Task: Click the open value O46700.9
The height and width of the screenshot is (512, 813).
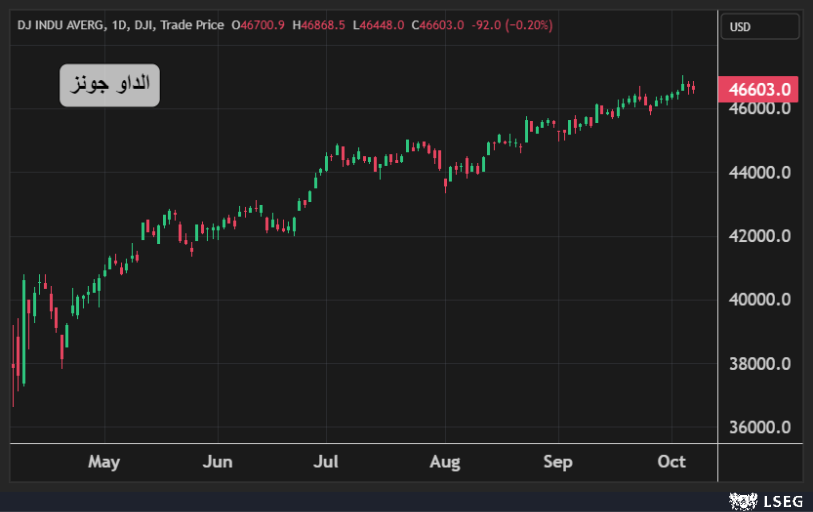Action: tap(259, 24)
